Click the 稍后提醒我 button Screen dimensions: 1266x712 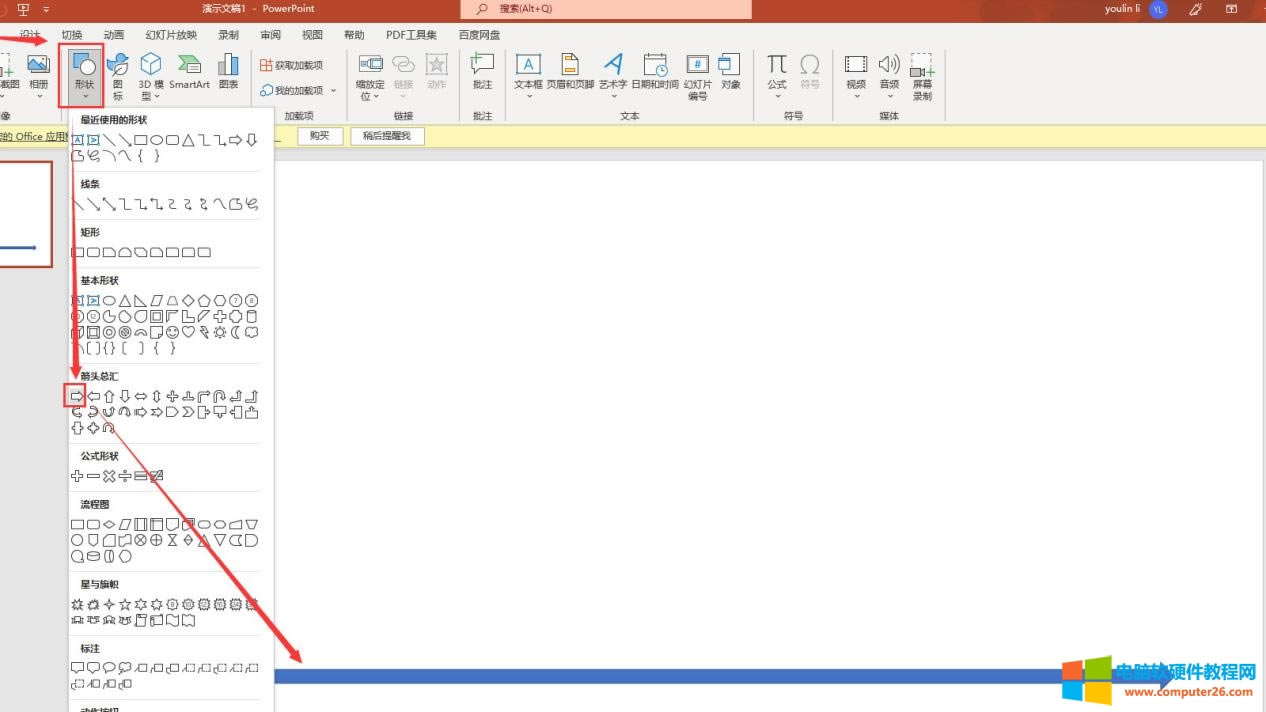[x=387, y=136]
